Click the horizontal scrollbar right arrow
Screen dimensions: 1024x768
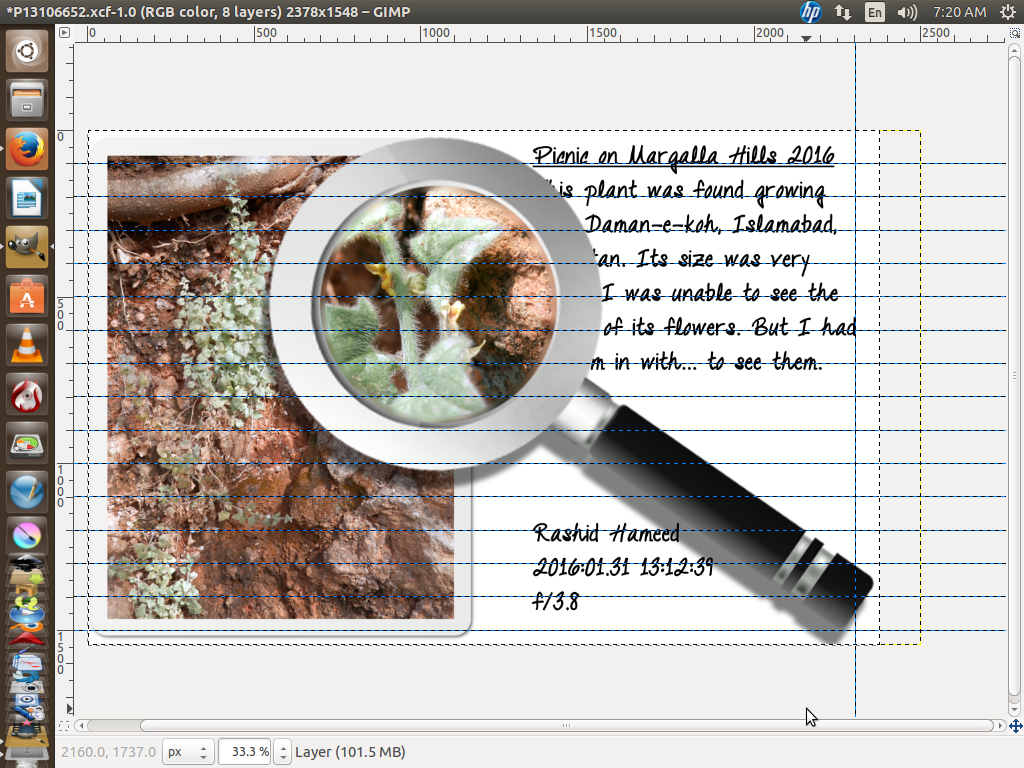[1000, 726]
